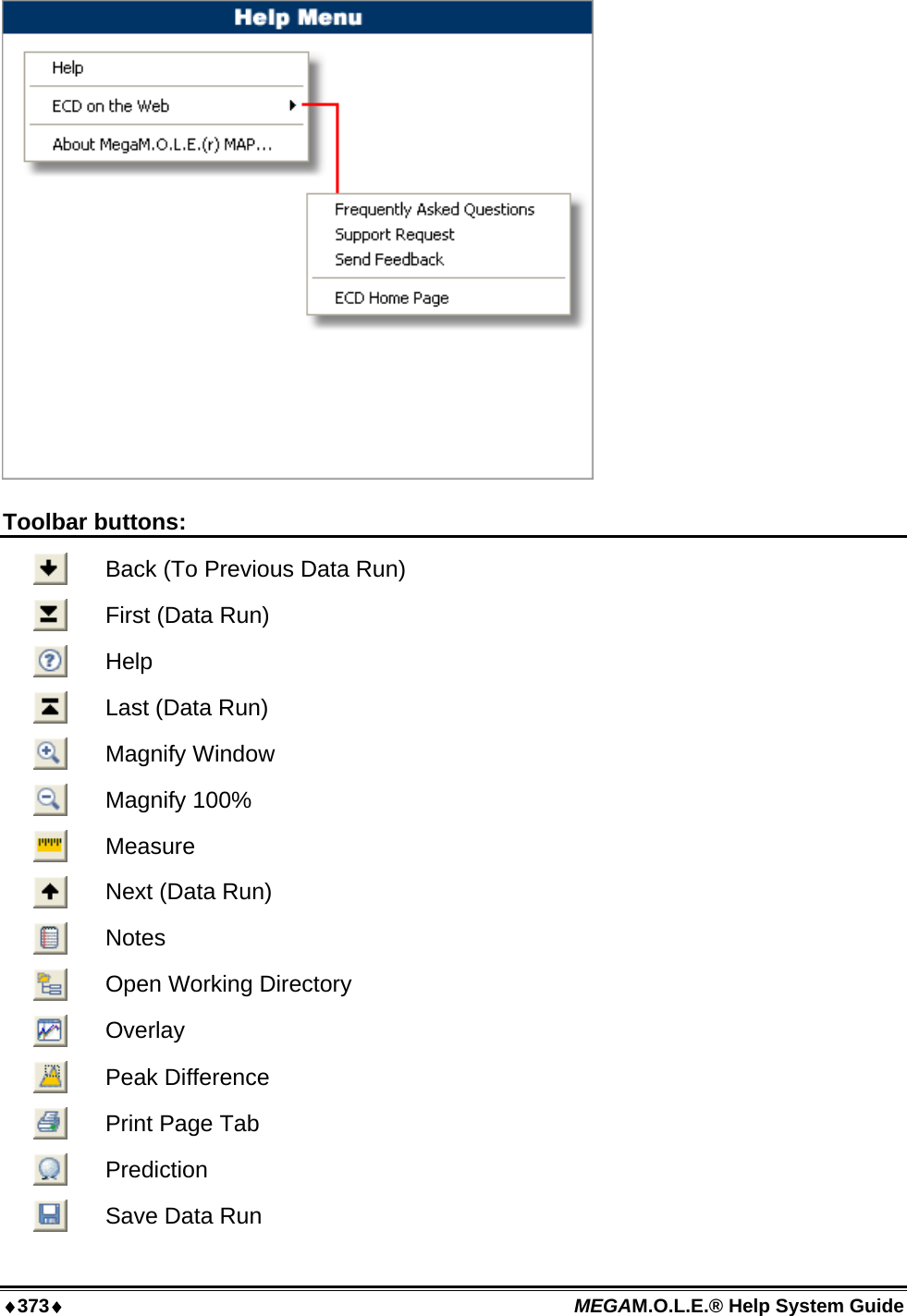
Task: Click the 'Print Page Tab' label
Action: [182, 1124]
